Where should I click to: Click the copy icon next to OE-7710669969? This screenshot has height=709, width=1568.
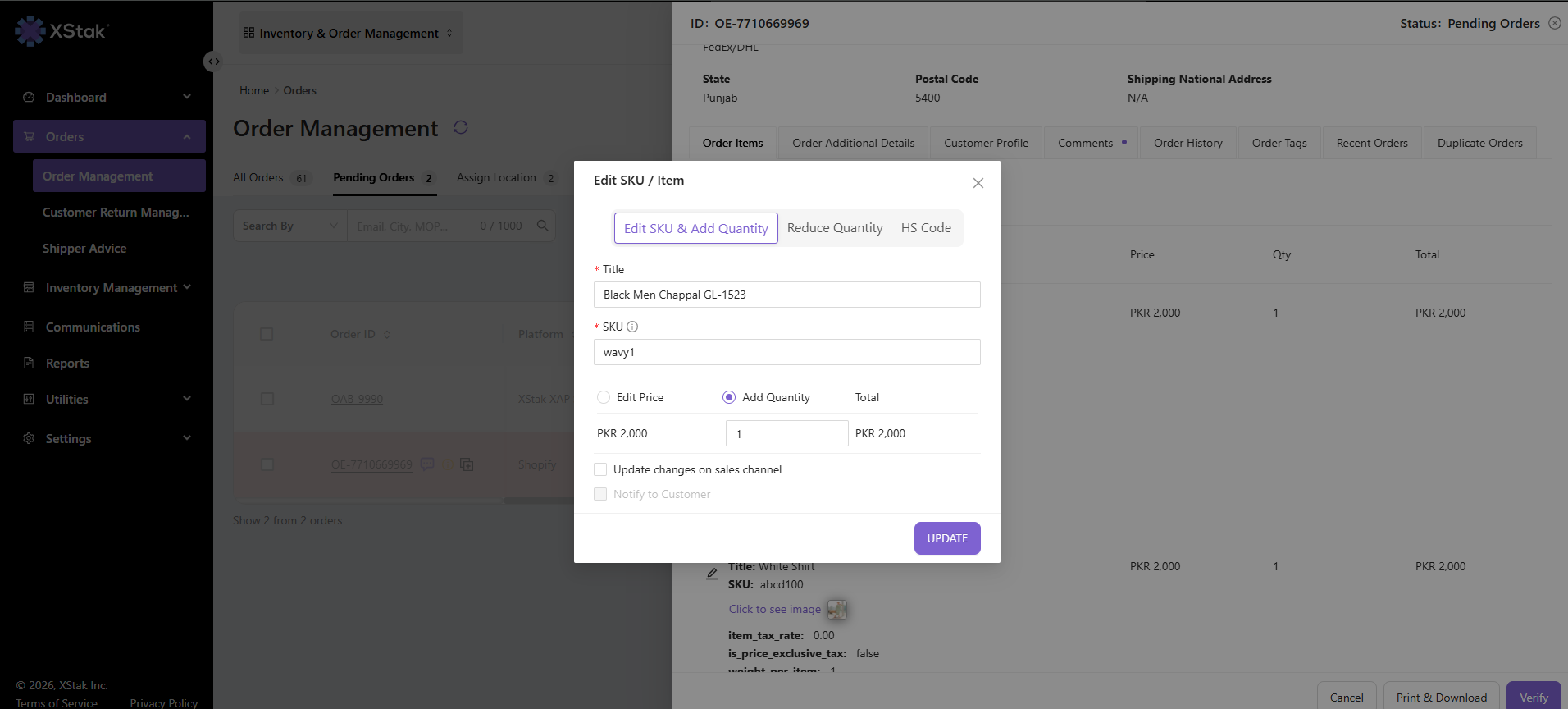467,464
